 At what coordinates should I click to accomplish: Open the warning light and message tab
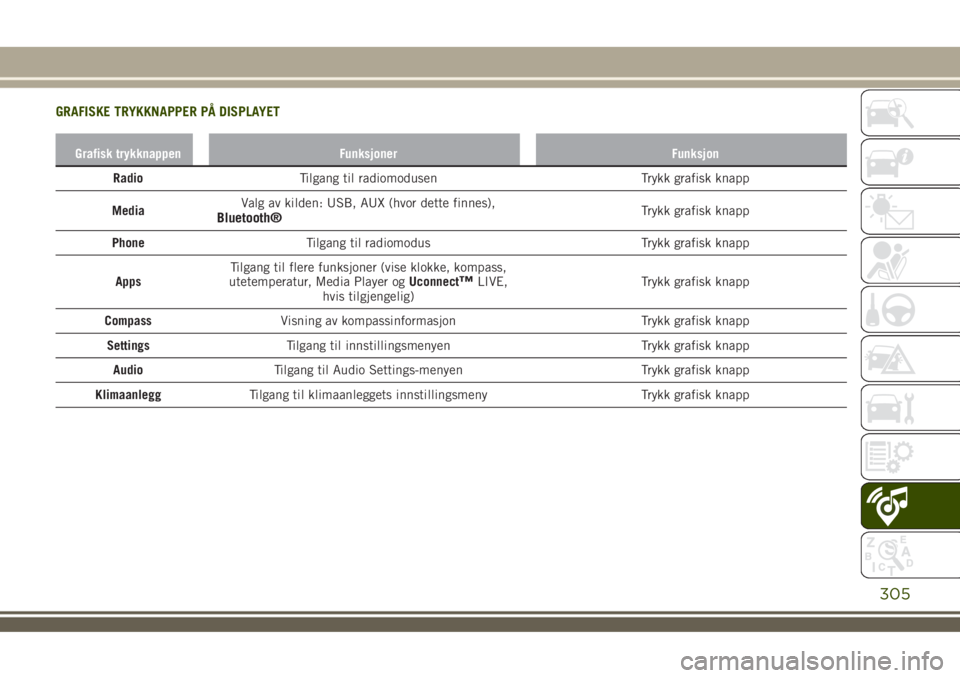click(x=910, y=211)
